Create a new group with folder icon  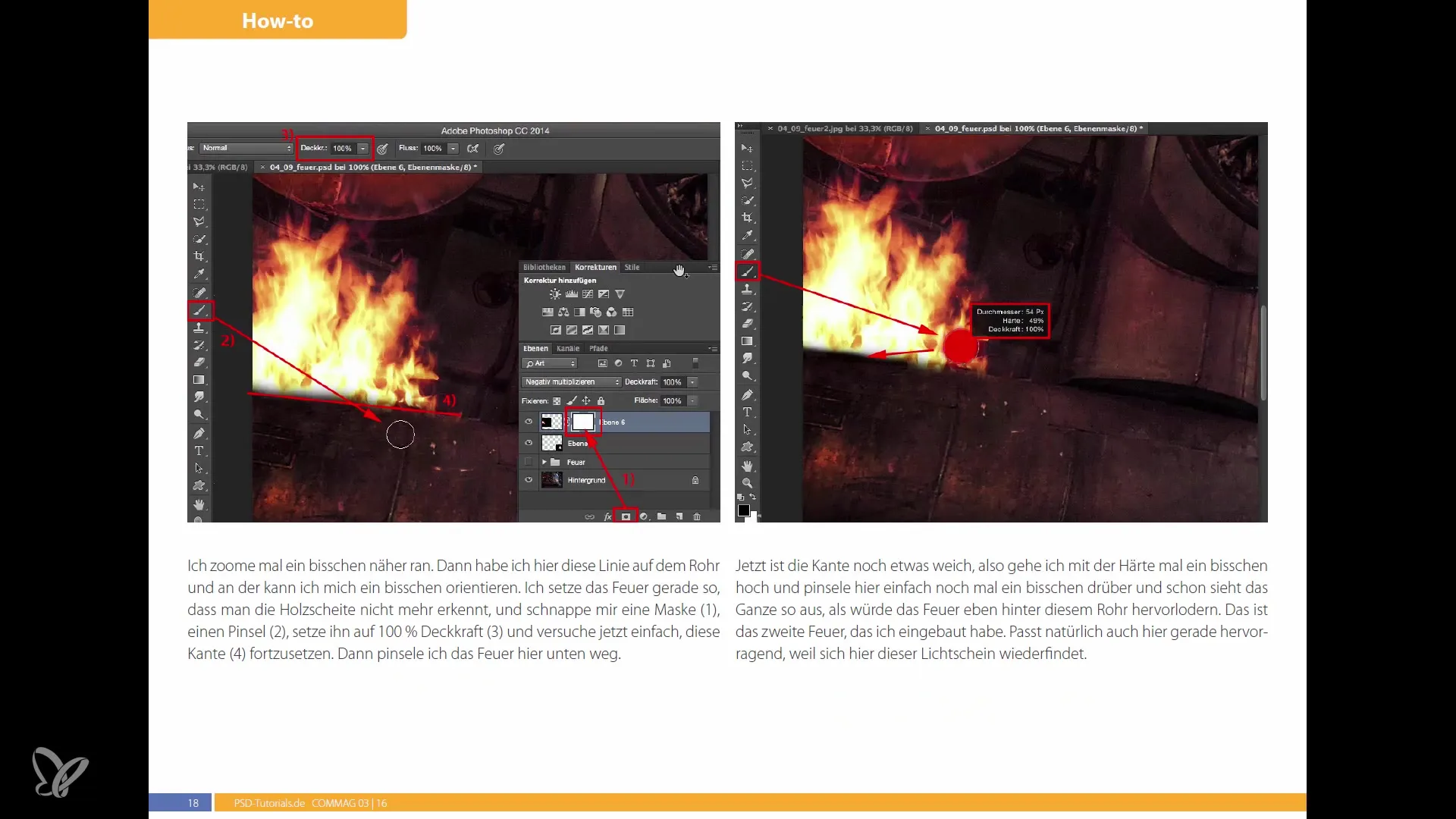661,516
